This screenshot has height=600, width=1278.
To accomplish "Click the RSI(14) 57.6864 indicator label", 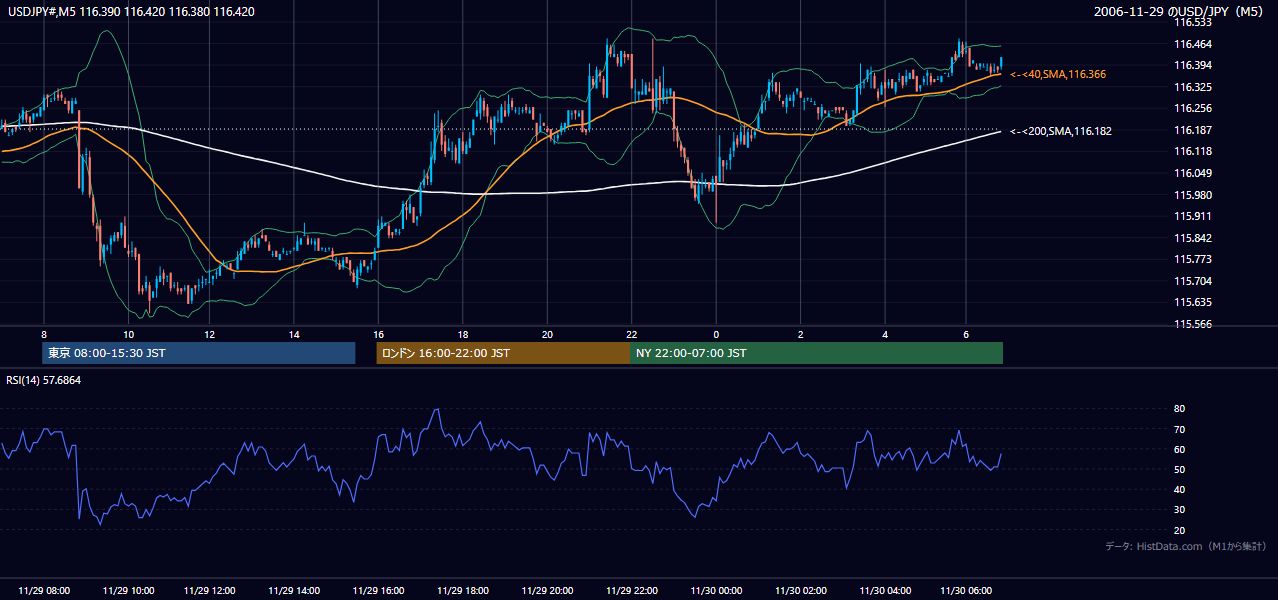I will pyautogui.click(x=44, y=380).
